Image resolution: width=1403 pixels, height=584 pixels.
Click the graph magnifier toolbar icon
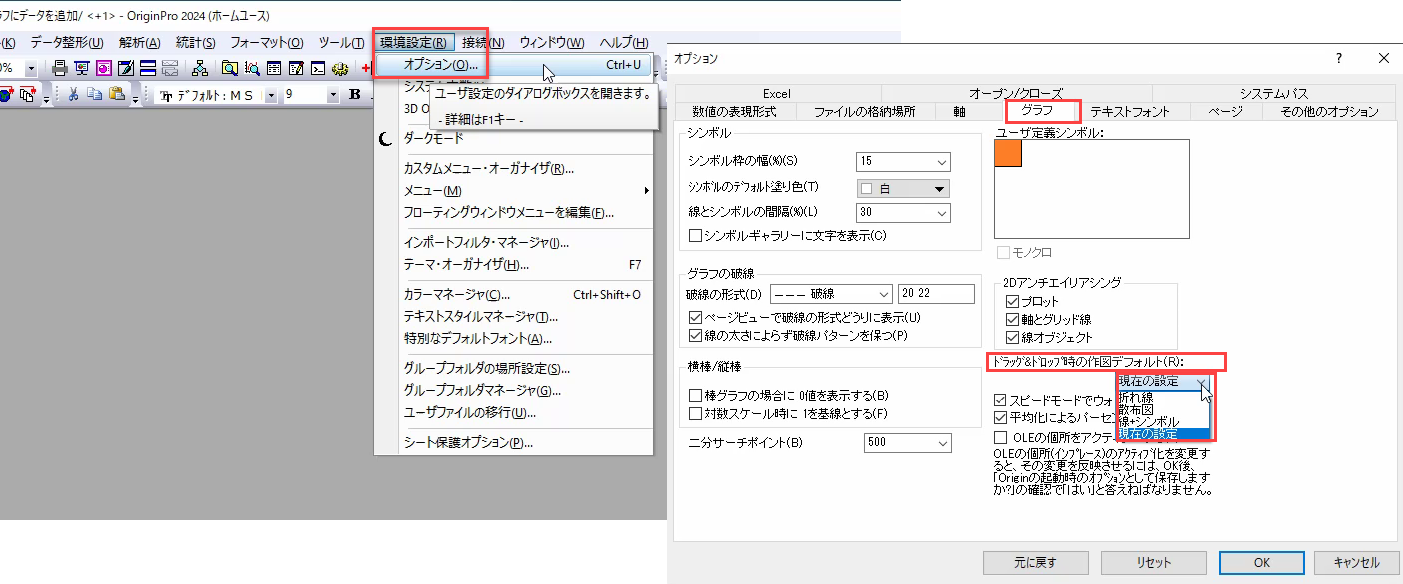(252, 68)
